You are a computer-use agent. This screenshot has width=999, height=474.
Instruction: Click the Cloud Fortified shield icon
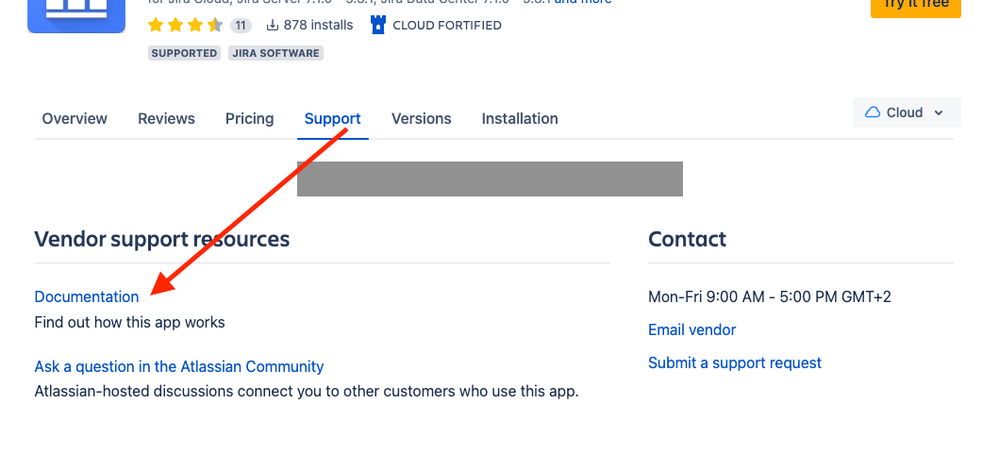(x=378, y=25)
